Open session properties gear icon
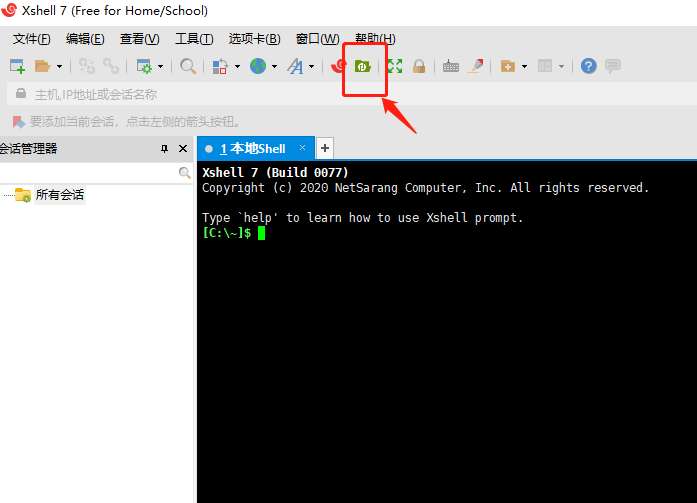The width and height of the screenshot is (697, 503). point(144,66)
